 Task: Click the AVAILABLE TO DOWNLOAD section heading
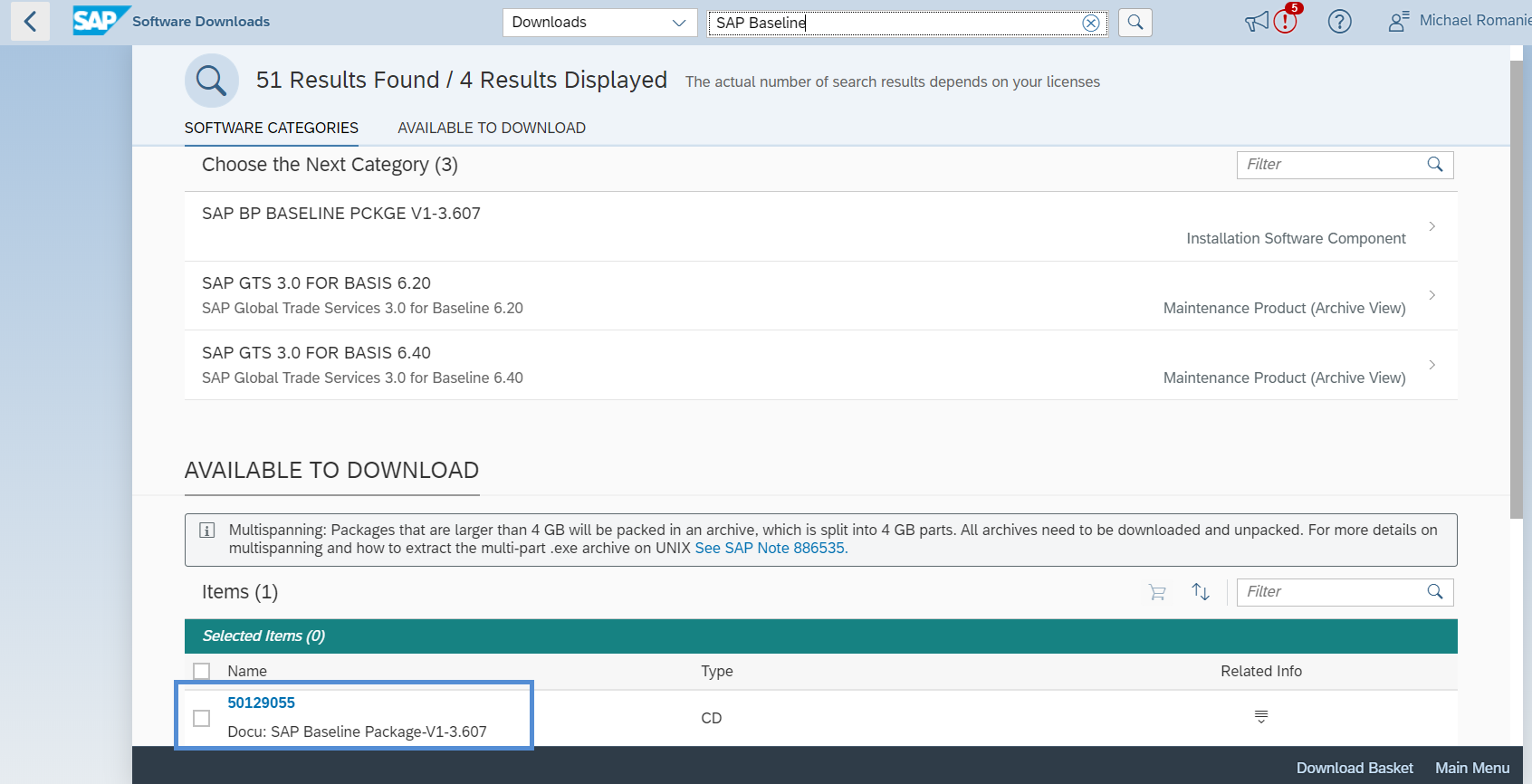(x=331, y=471)
